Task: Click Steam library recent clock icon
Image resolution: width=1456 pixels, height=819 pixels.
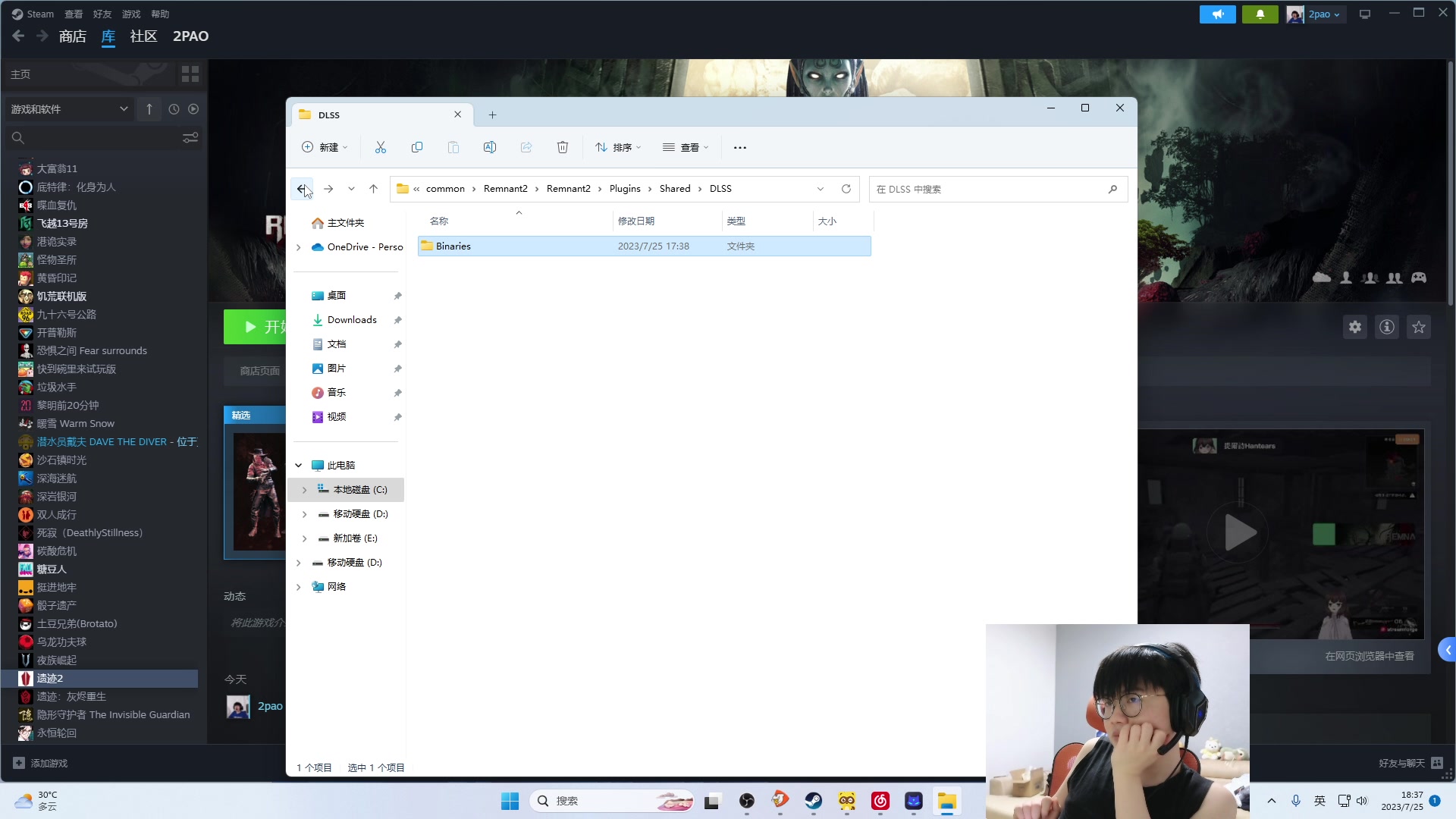Action: (174, 109)
